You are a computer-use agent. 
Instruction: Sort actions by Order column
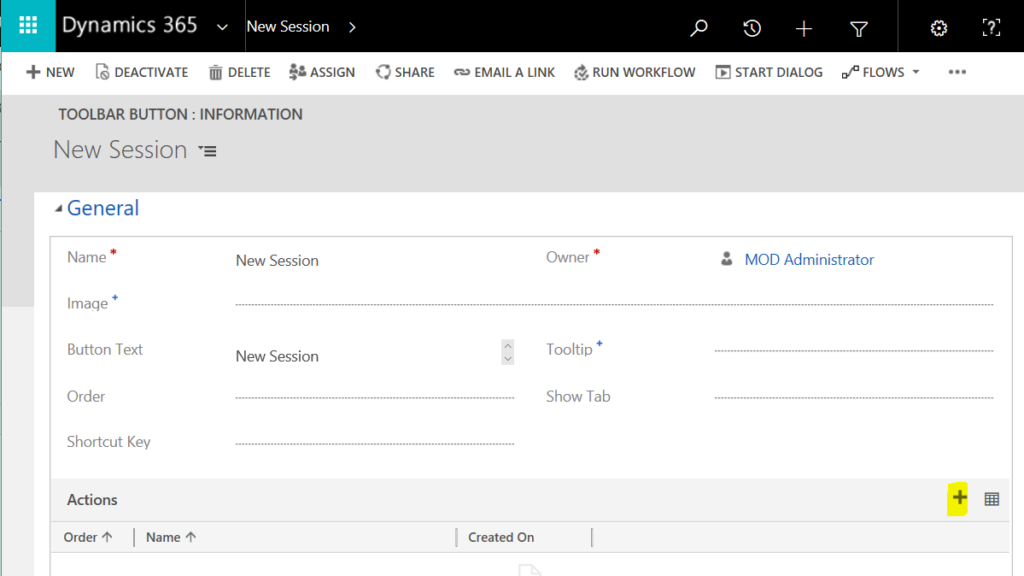tap(88, 537)
